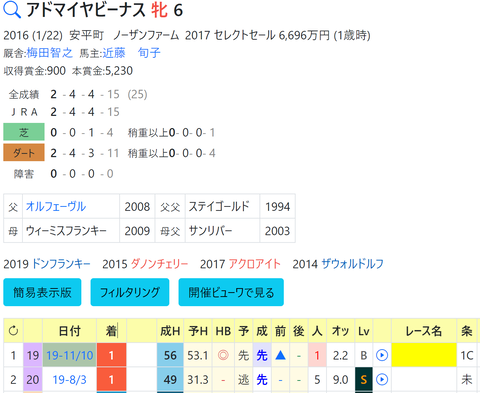This screenshot has height=393, width=480.
Task: Open sibling link アクロアイト
Action: point(254,264)
